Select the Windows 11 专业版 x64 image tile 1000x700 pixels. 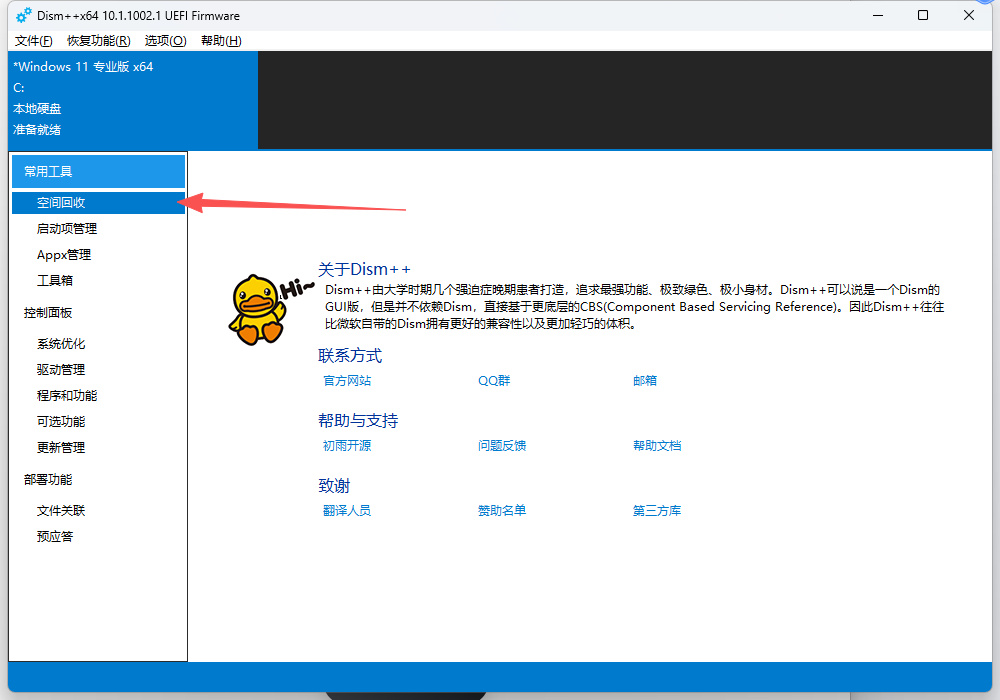point(133,99)
